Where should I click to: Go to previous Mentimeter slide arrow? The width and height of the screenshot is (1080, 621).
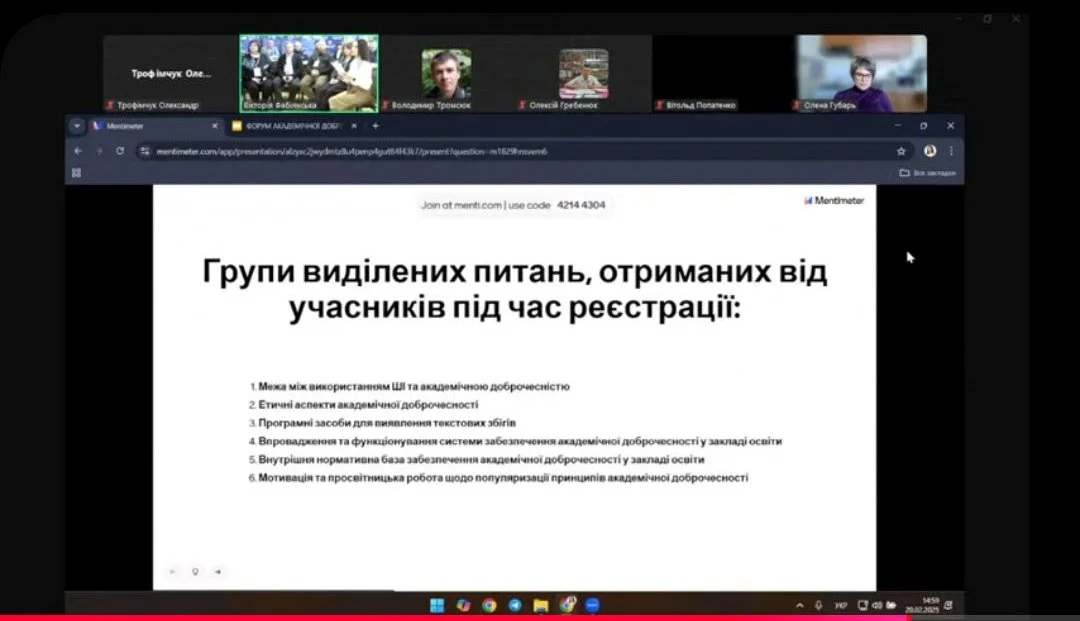click(x=172, y=572)
